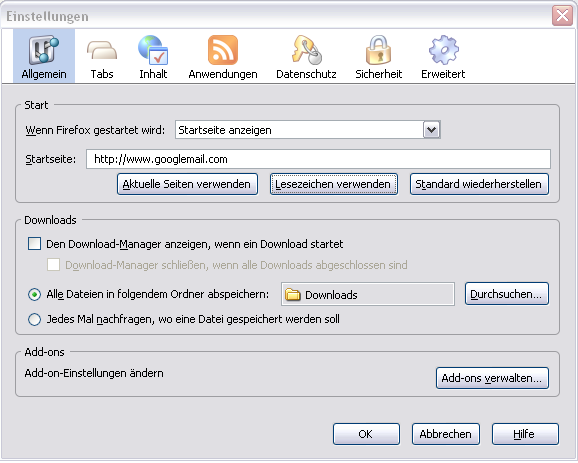Click the Startseite URL field
The height and width of the screenshot is (463, 578).
pyautogui.click(x=318, y=159)
